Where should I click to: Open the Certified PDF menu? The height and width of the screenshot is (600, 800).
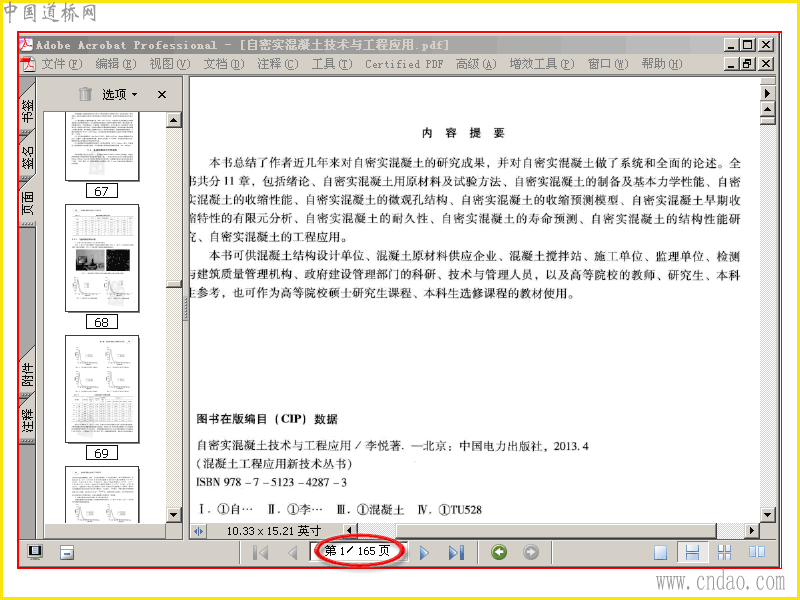(404, 64)
